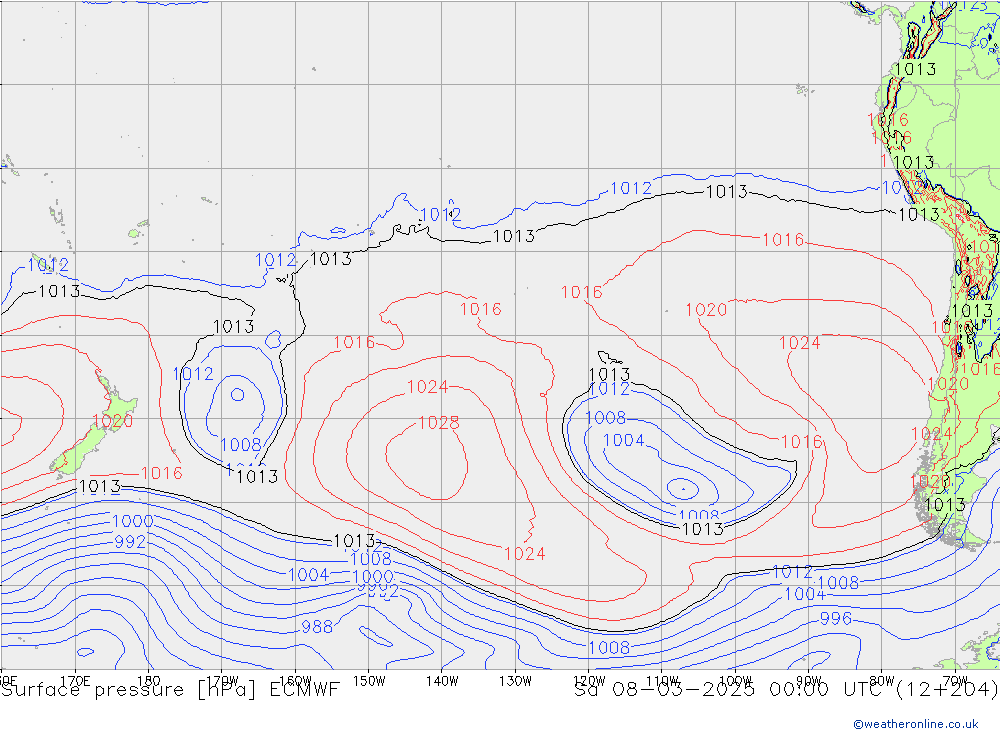Click the 70W longitude axis label
1000x733 pixels.
coord(955,681)
